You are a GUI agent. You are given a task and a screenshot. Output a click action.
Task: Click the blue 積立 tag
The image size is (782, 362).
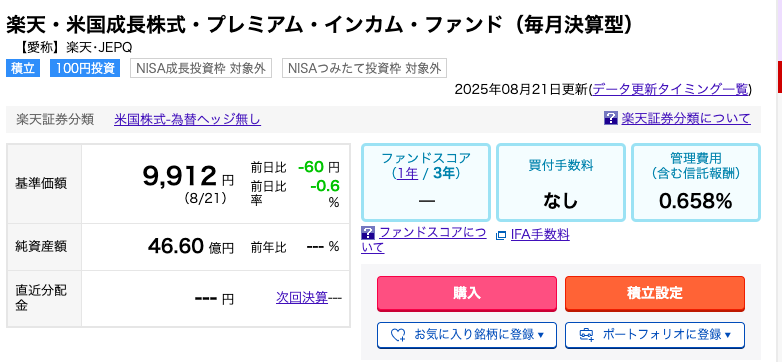(23, 68)
